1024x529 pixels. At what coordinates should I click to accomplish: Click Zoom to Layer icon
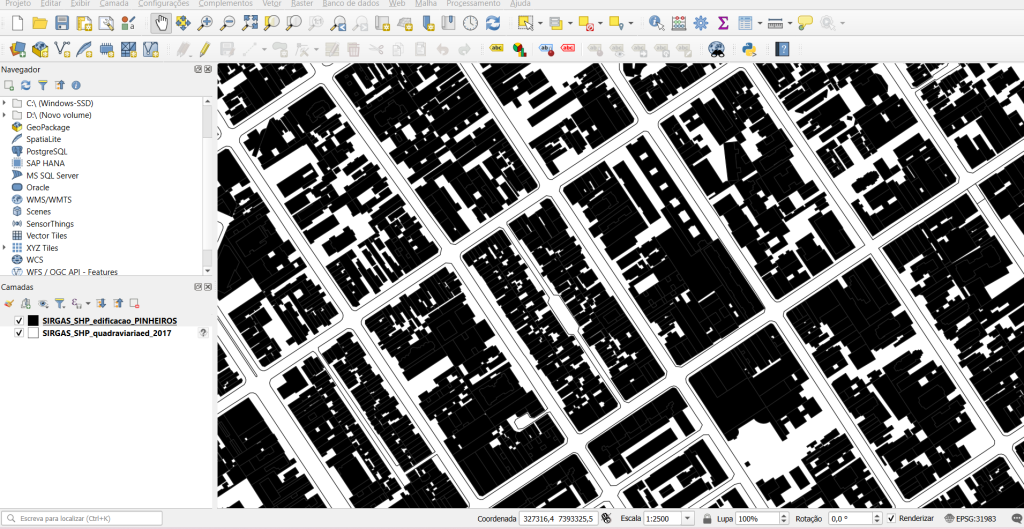[294, 24]
